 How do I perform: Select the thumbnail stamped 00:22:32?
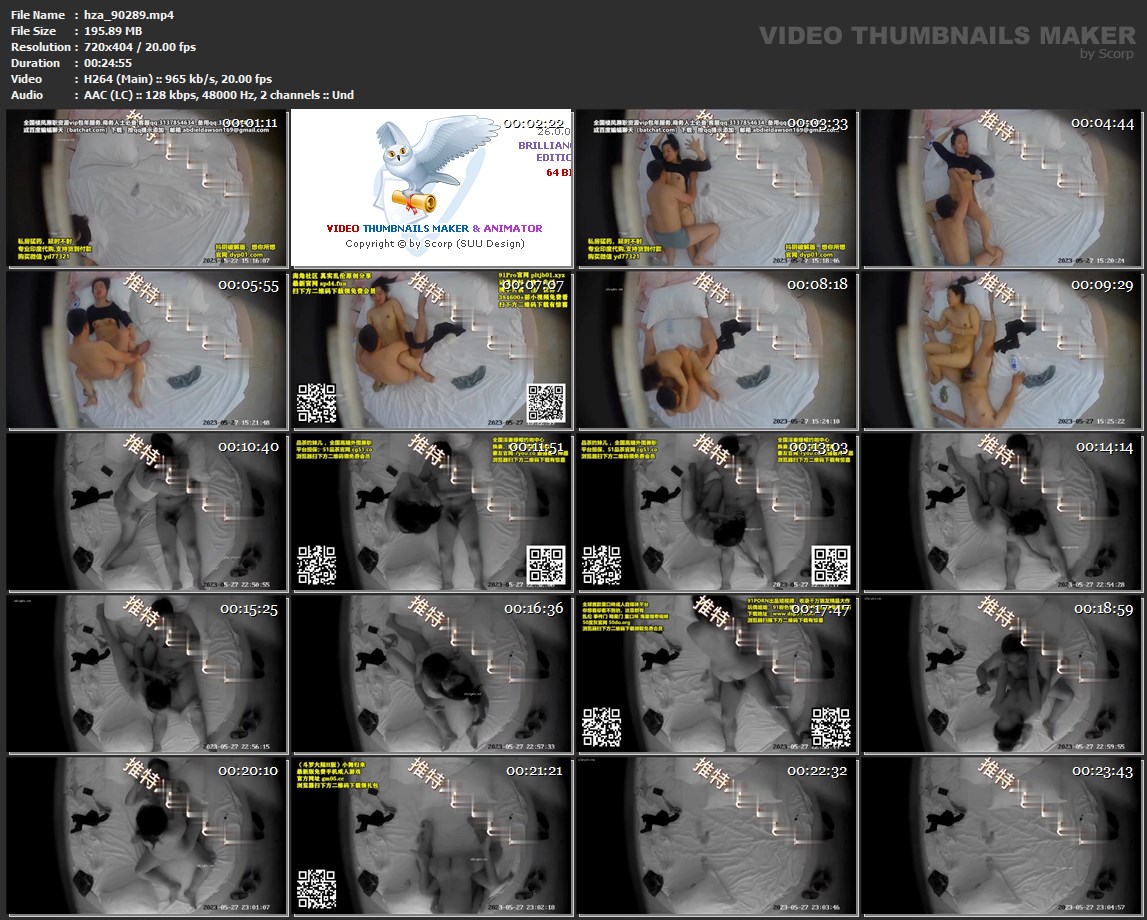pyautogui.click(x=718, y=837)
